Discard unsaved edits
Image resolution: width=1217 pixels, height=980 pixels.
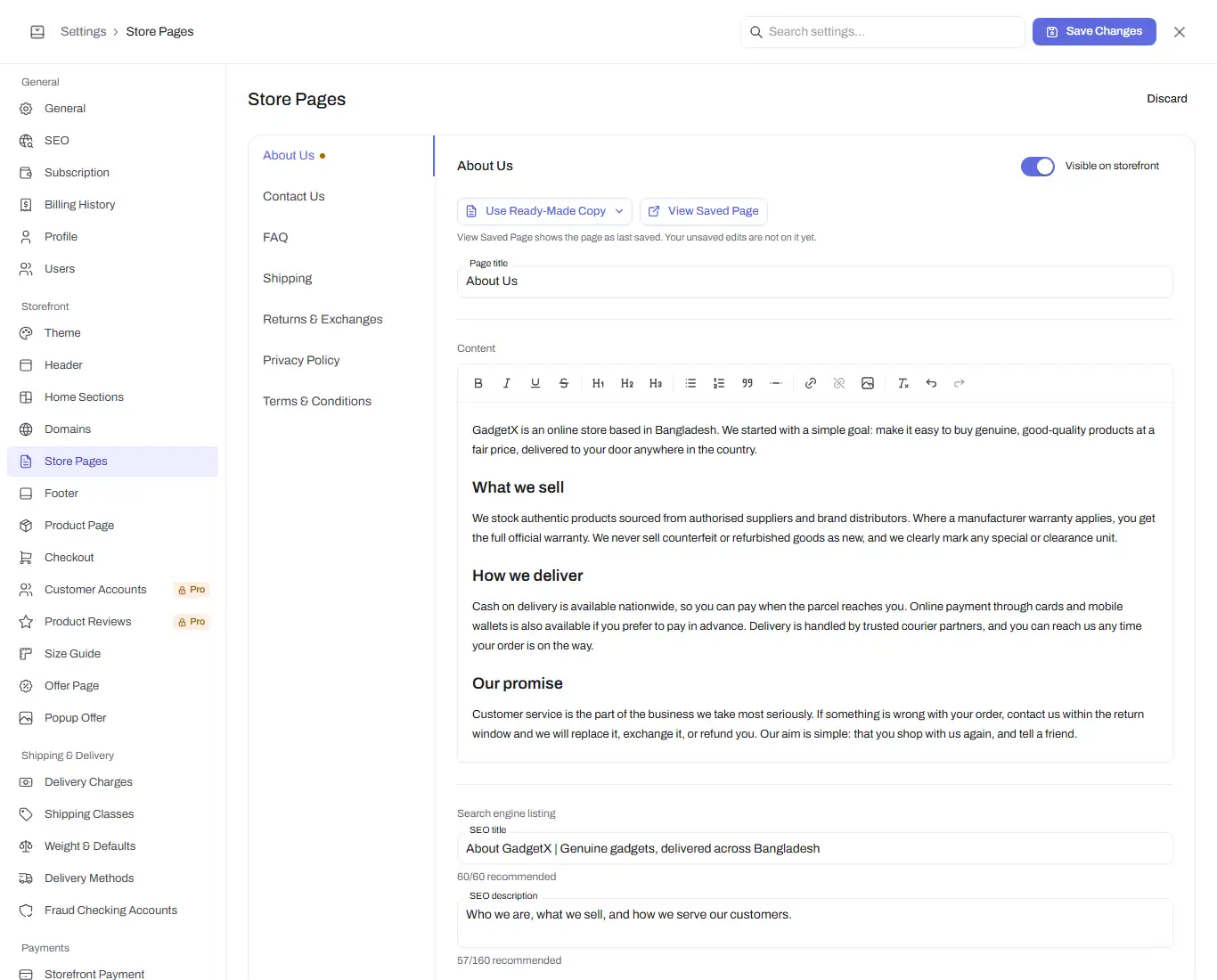coord(1167,99)
